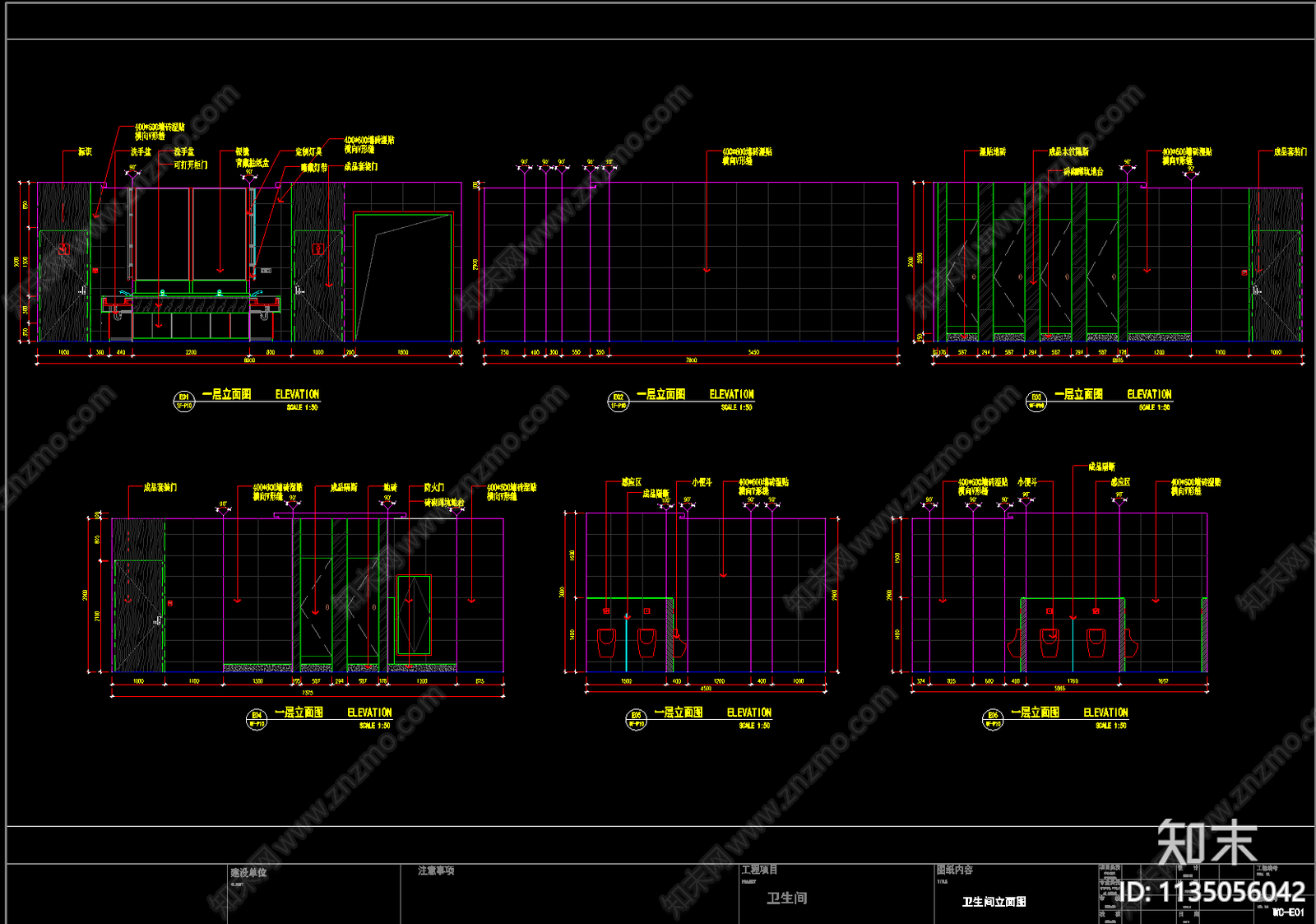This screenshot has width=1316, height=924.
Task: Select the '湿贴地砖' annotation in E03
Action: [993, 152]
